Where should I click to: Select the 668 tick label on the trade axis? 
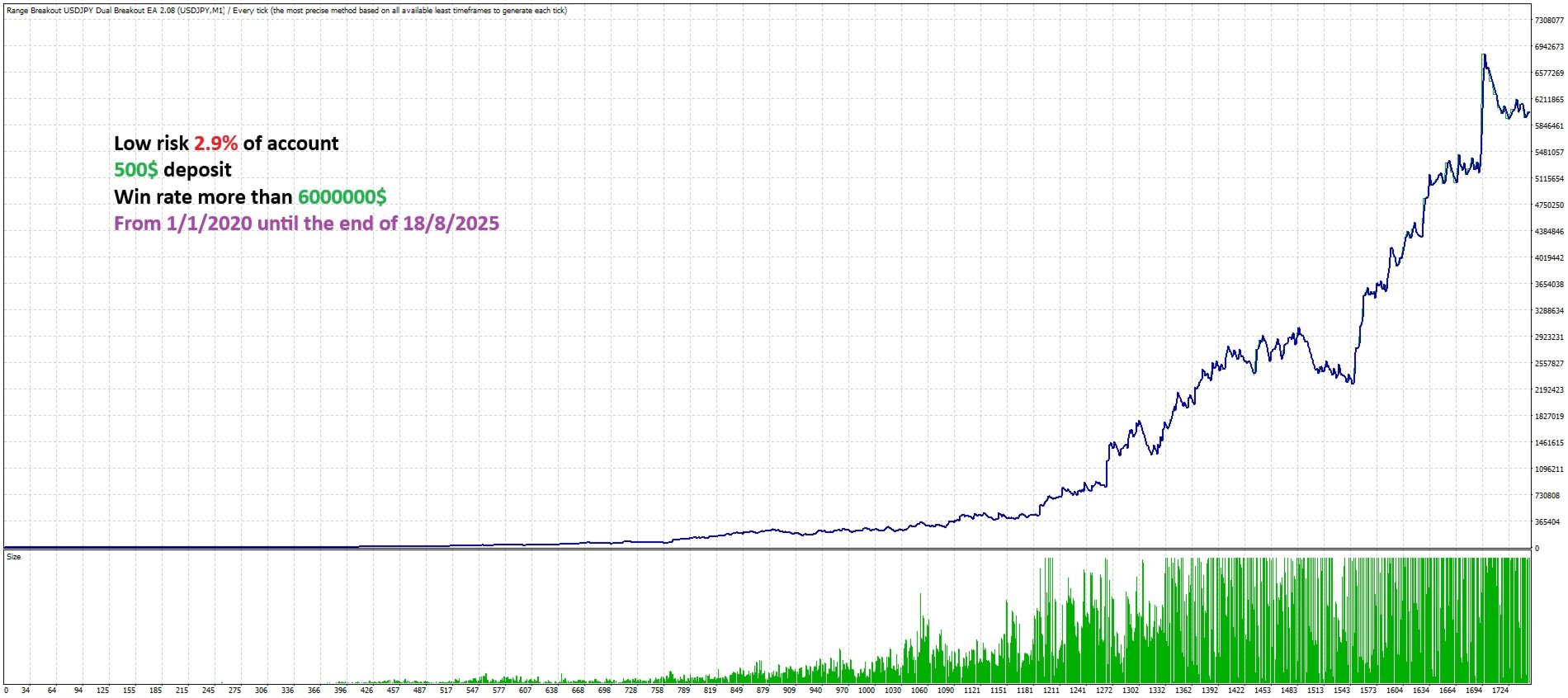[x=578, y=691]
